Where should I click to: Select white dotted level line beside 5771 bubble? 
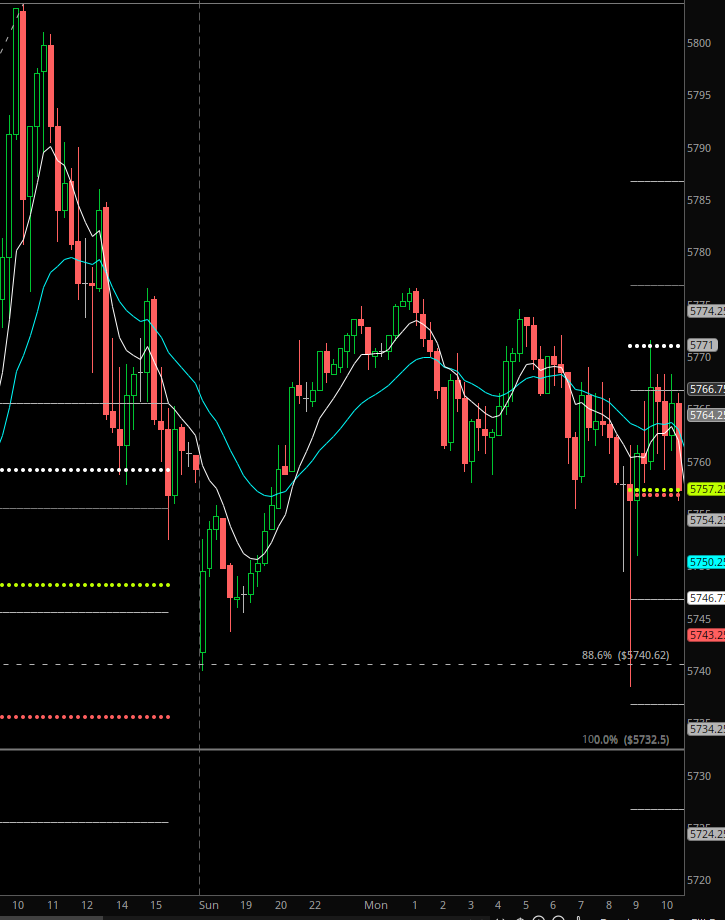654,346
